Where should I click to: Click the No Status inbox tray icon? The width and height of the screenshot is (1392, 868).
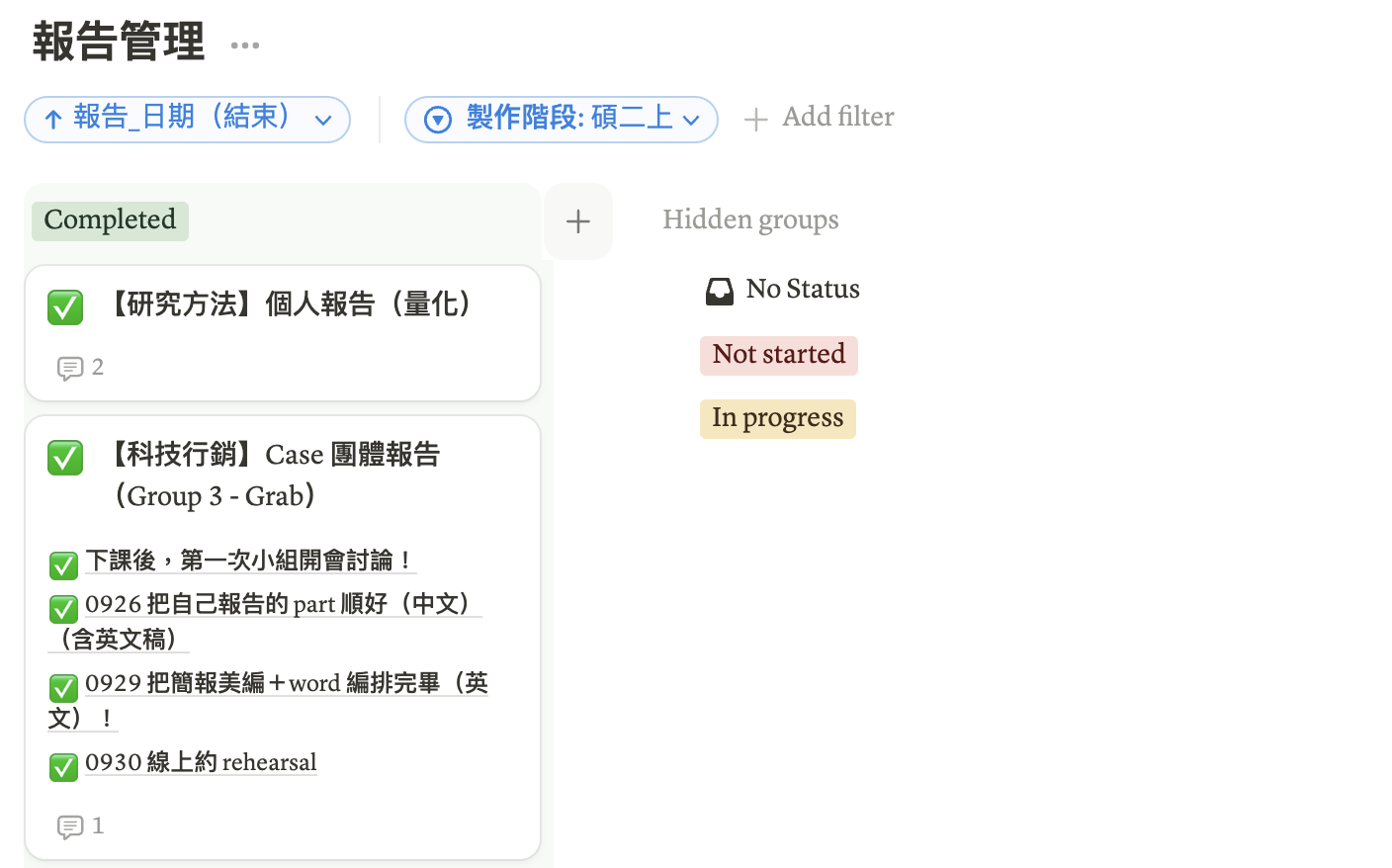[720, 290]
